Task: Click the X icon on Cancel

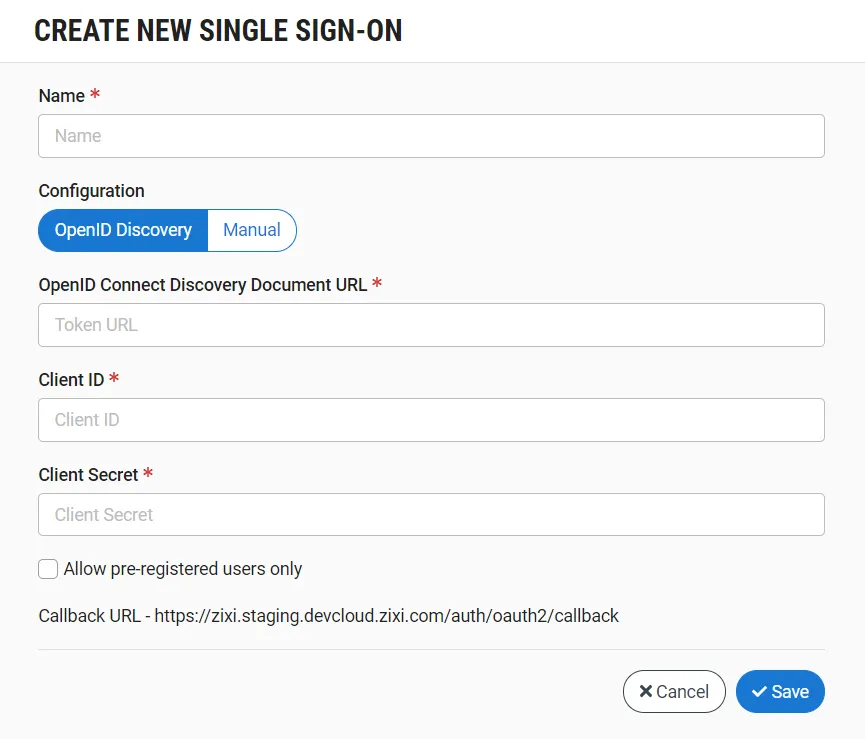Action: [x=646, y=691]
